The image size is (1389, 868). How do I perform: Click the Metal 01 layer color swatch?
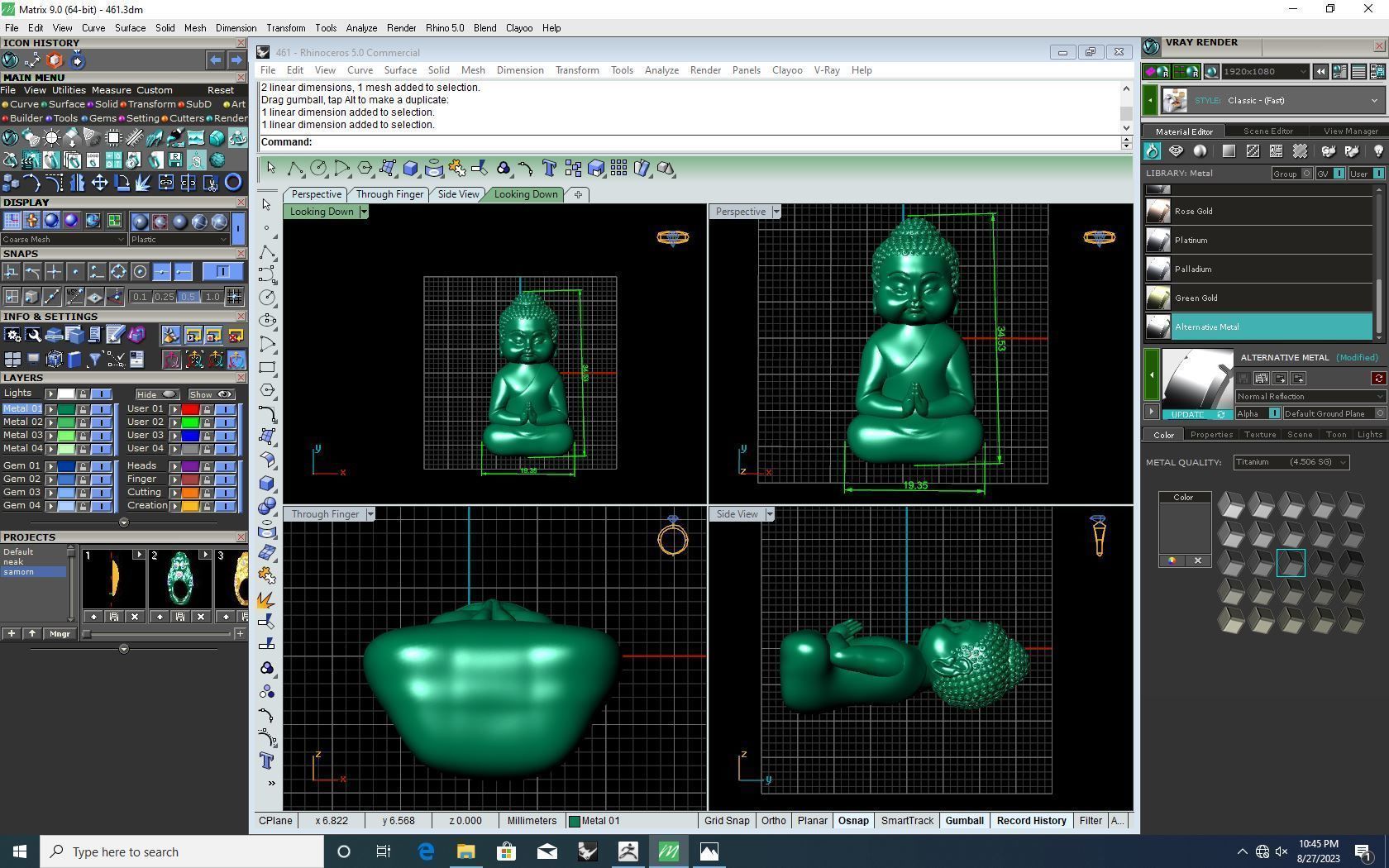point(65,409)
